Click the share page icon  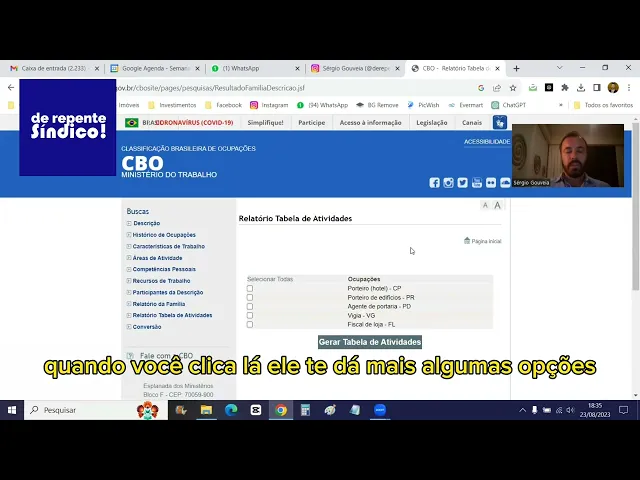pos(497,88)
